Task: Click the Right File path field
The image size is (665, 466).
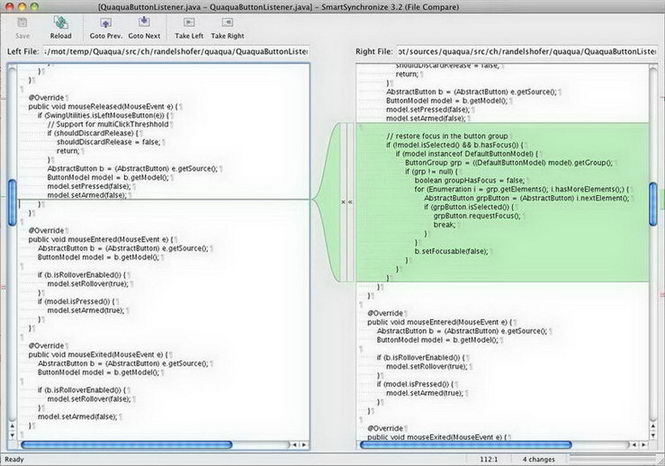Action: tap(520, 51)
